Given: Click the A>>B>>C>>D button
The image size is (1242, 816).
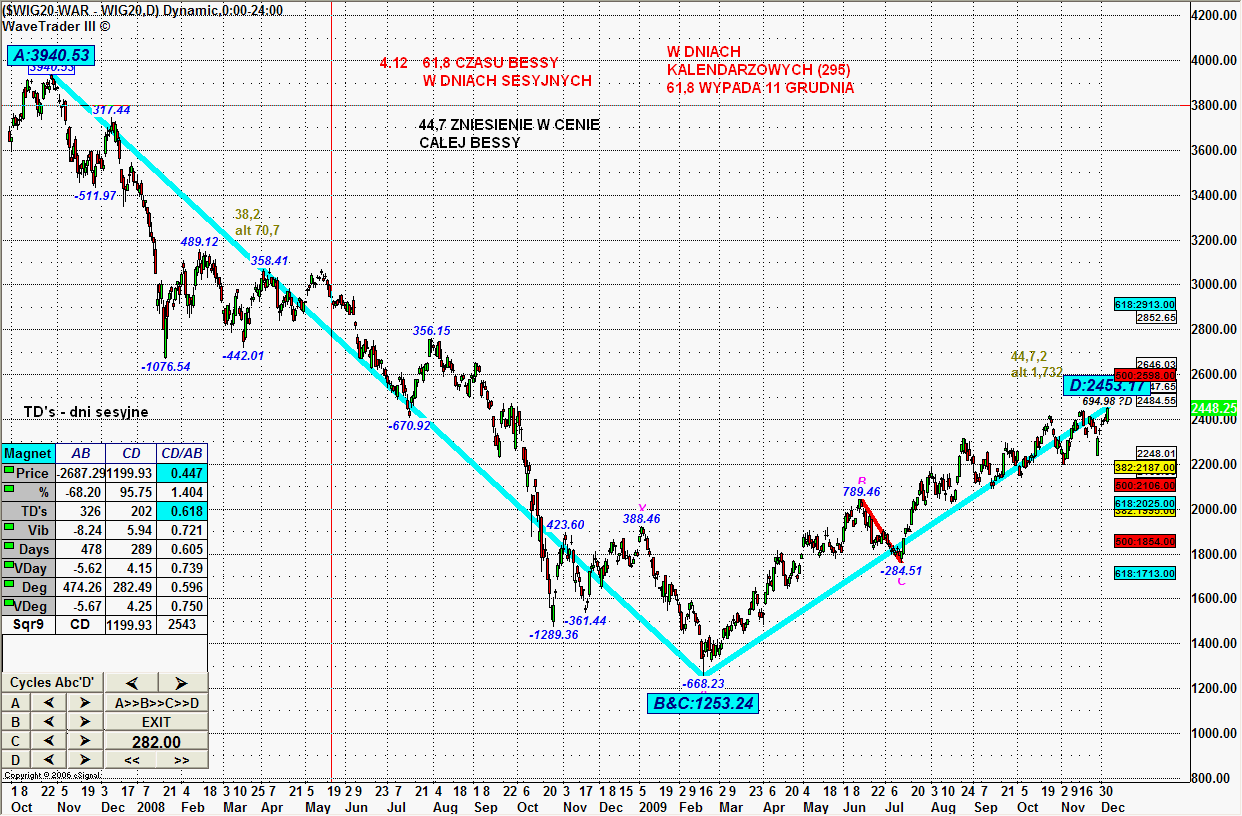Looking at the screenshot, I should (x=156, y=702).
